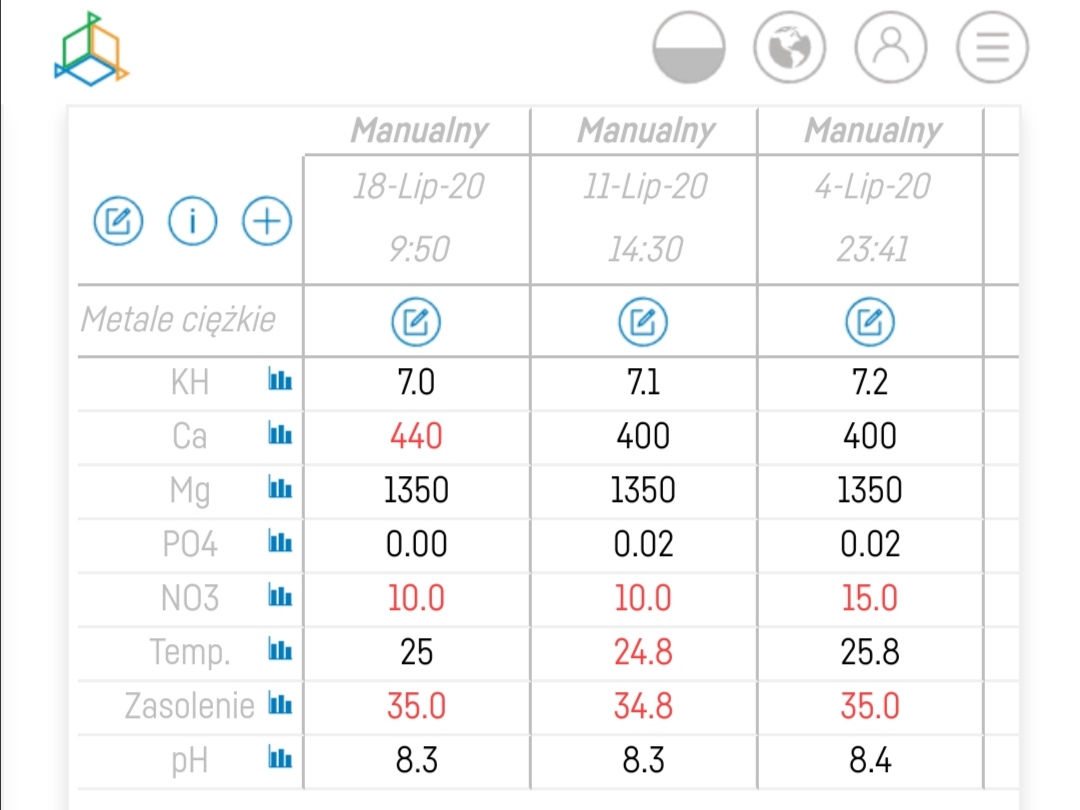Open the PO4 chart icon

tap(280, 543)
